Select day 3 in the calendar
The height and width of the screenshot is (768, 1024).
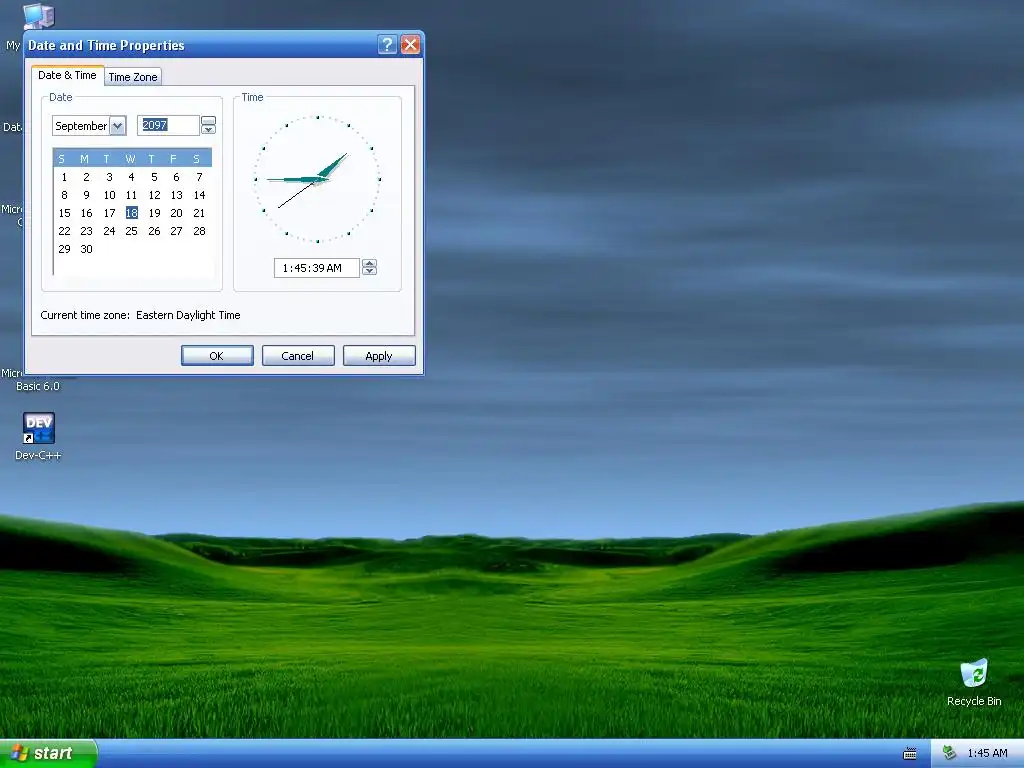(109, 177)
